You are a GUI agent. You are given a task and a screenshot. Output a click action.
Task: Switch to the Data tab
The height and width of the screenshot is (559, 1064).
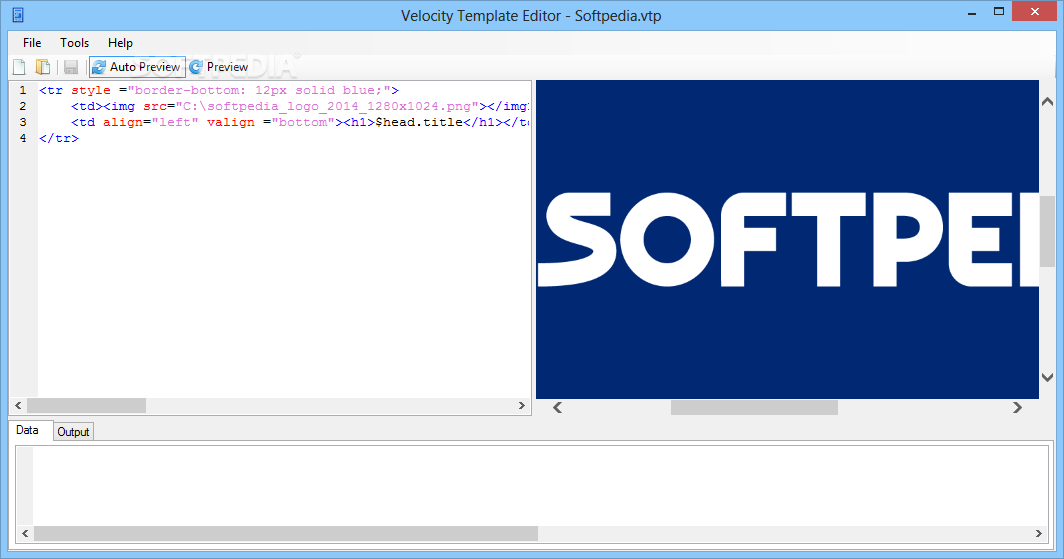coord(27,430)
